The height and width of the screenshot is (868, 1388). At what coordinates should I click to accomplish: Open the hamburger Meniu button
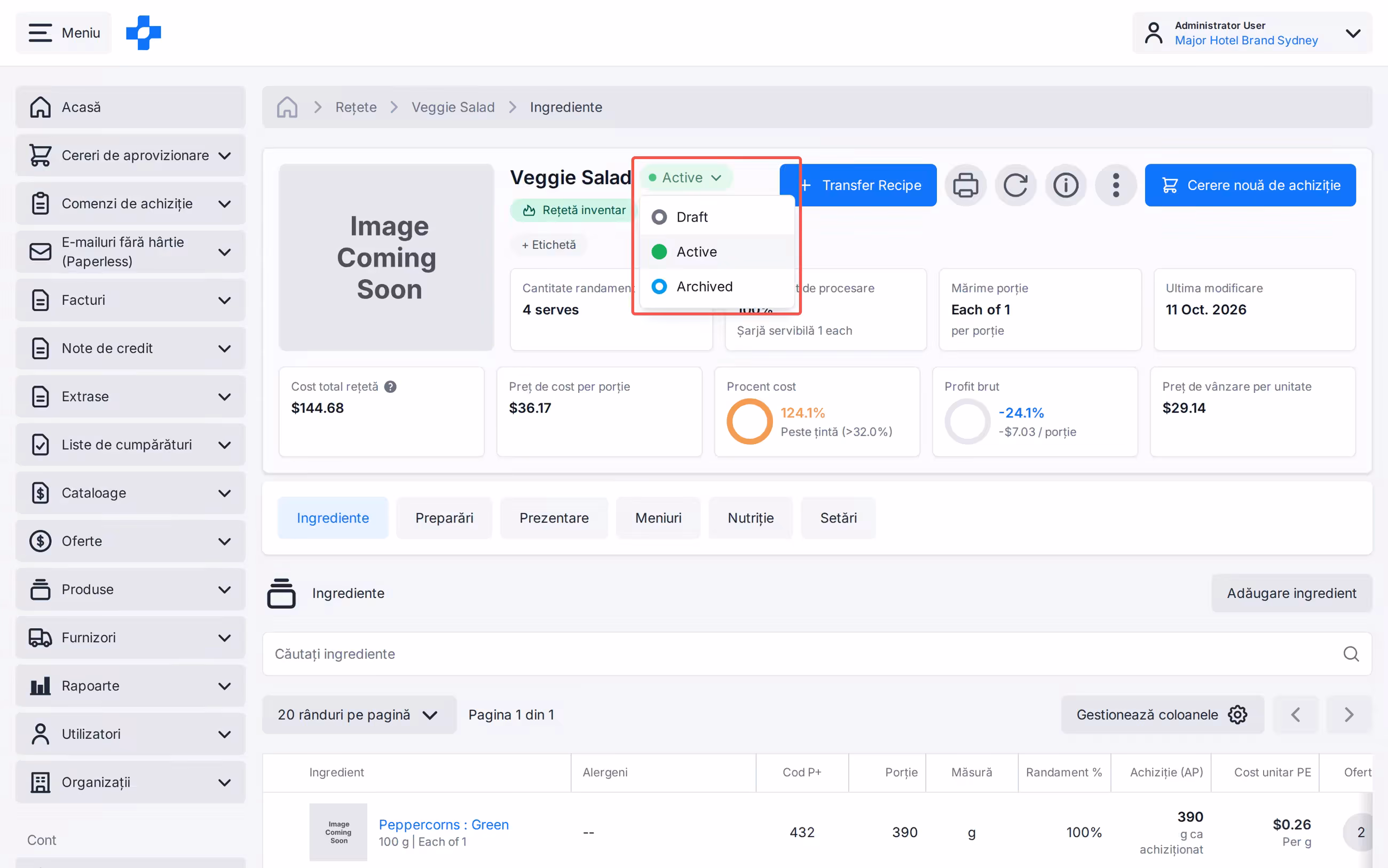coord(64,33)
